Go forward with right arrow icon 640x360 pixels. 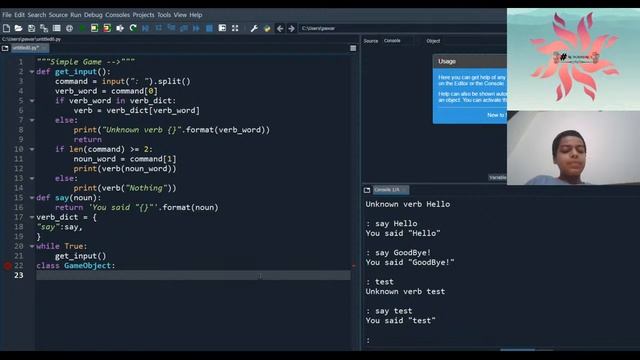291,28
